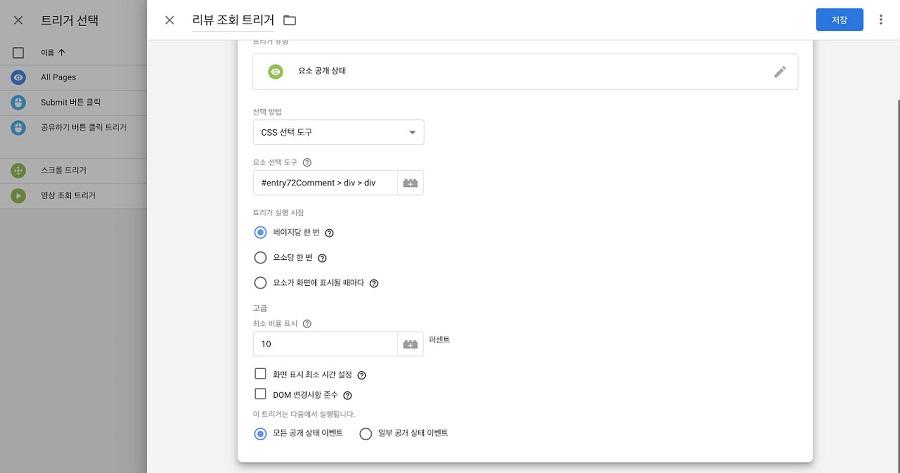Open the CSS 선택 도구 dropdown
Screen dimensions: 900x473
[x=338, y=132]
